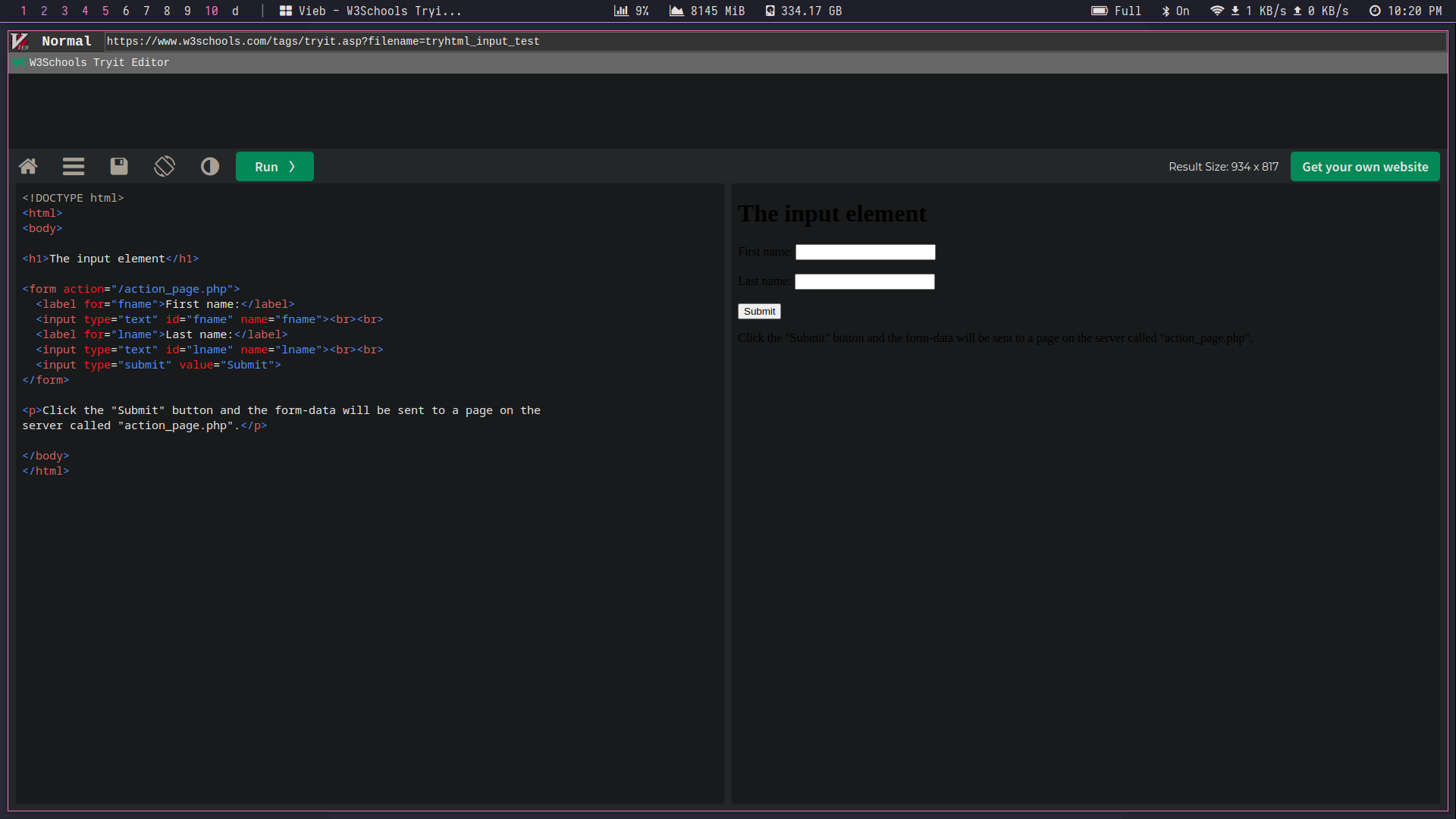Click the rotate orientation icon

coord(165,167)
